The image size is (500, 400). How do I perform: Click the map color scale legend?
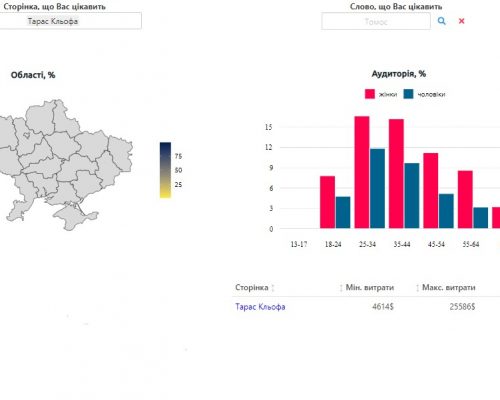165,170
